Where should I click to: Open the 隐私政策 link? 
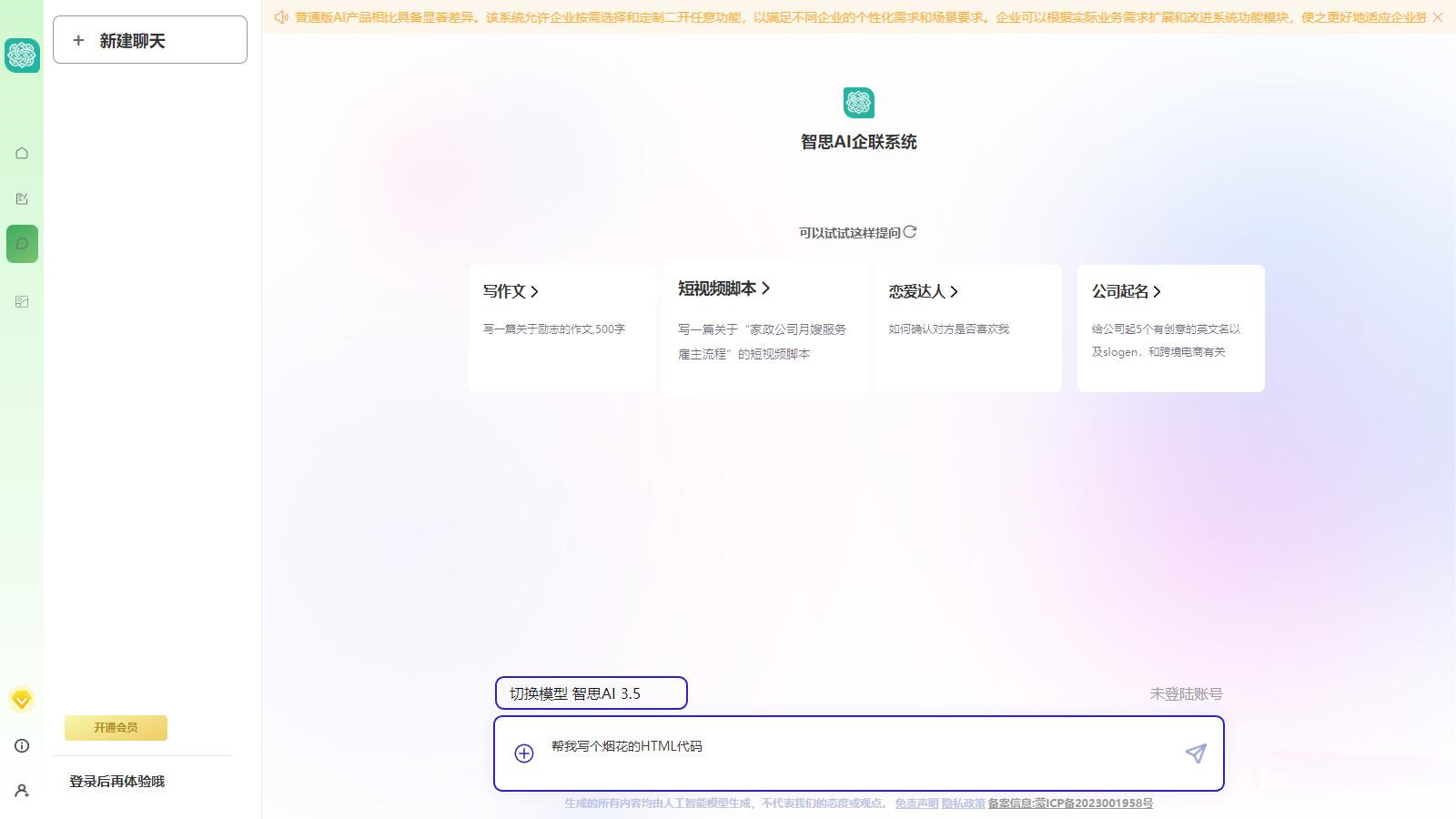tap(964, 804)
